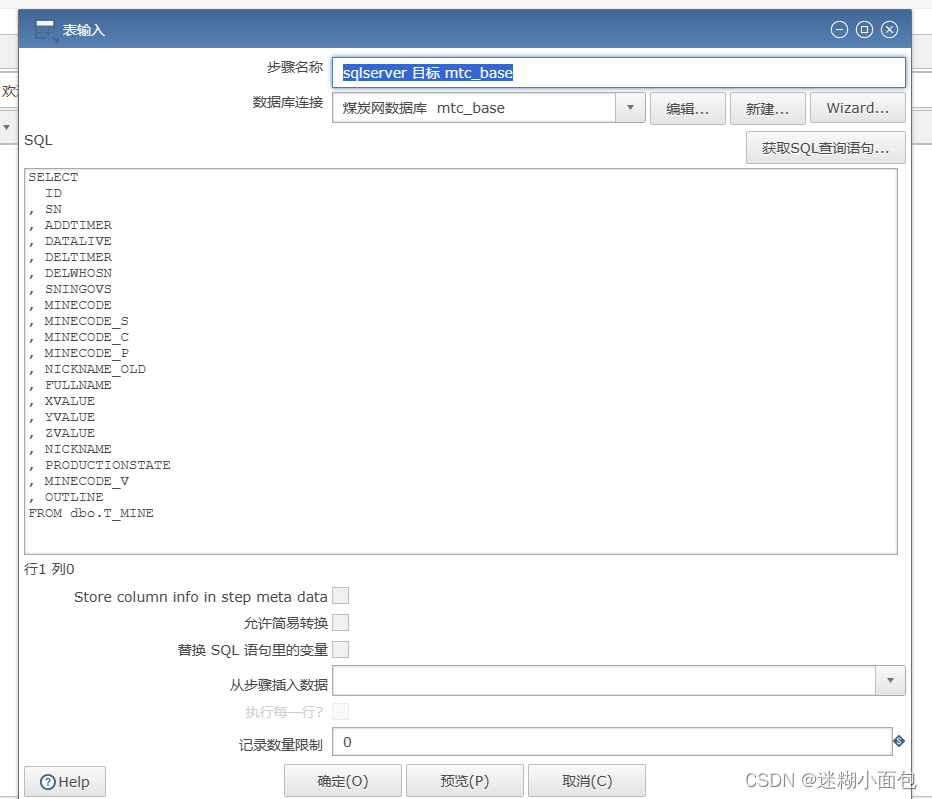Click the SELECT keyword in SQL editor
The height and width of the screenshot is (799, 932).
53,177
